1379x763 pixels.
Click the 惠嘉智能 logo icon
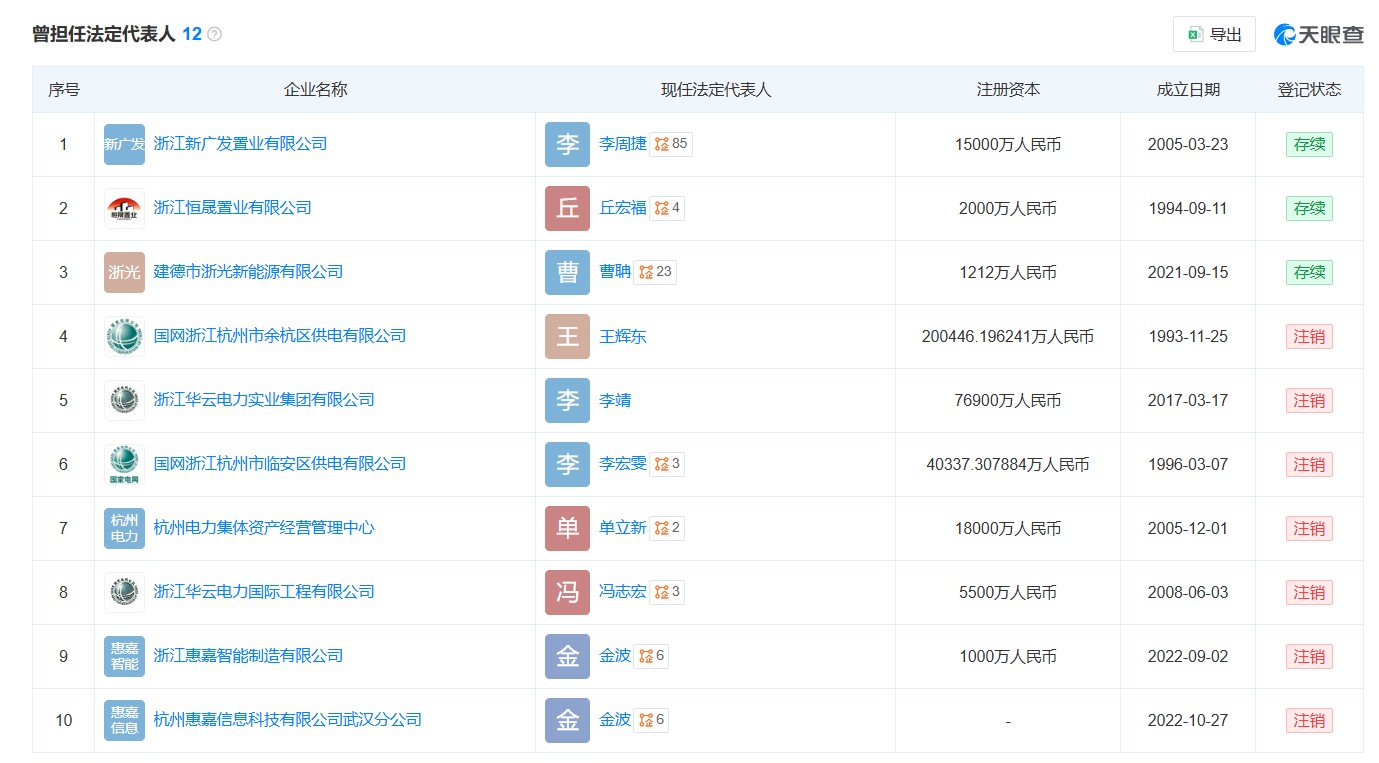point(124,656)
